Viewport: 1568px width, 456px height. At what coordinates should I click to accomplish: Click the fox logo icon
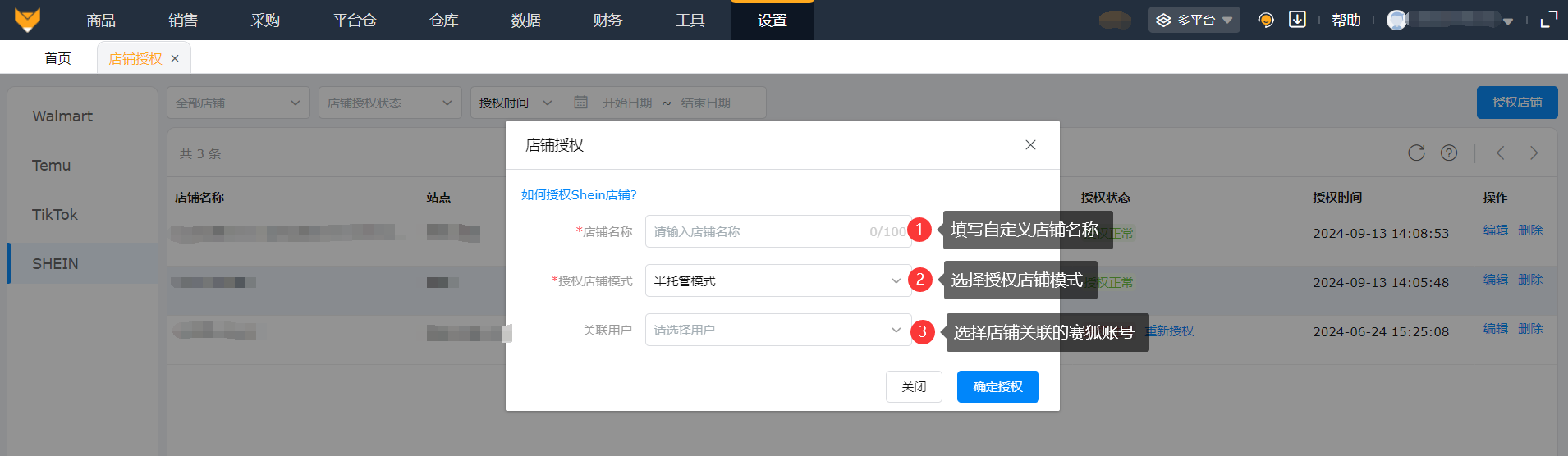[x=27, y=20]
